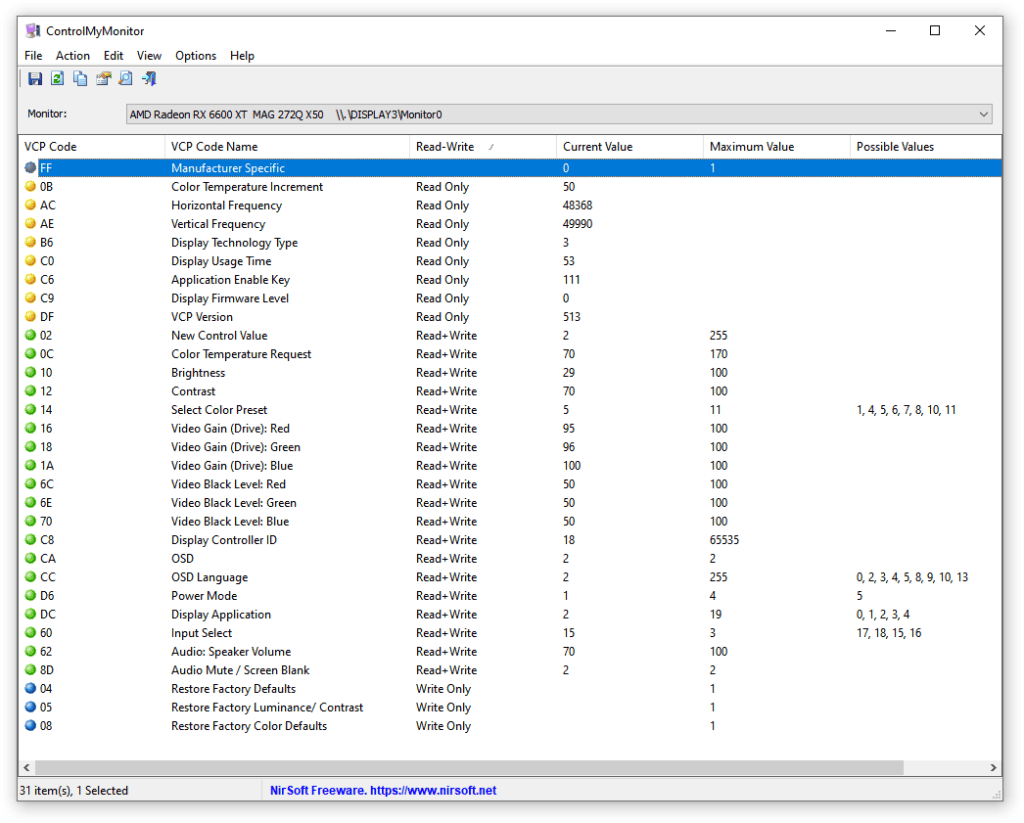Click the Find toolbar icon
Screen dimensions: 1024x823
pyautogui.click(x=125, y=79)
